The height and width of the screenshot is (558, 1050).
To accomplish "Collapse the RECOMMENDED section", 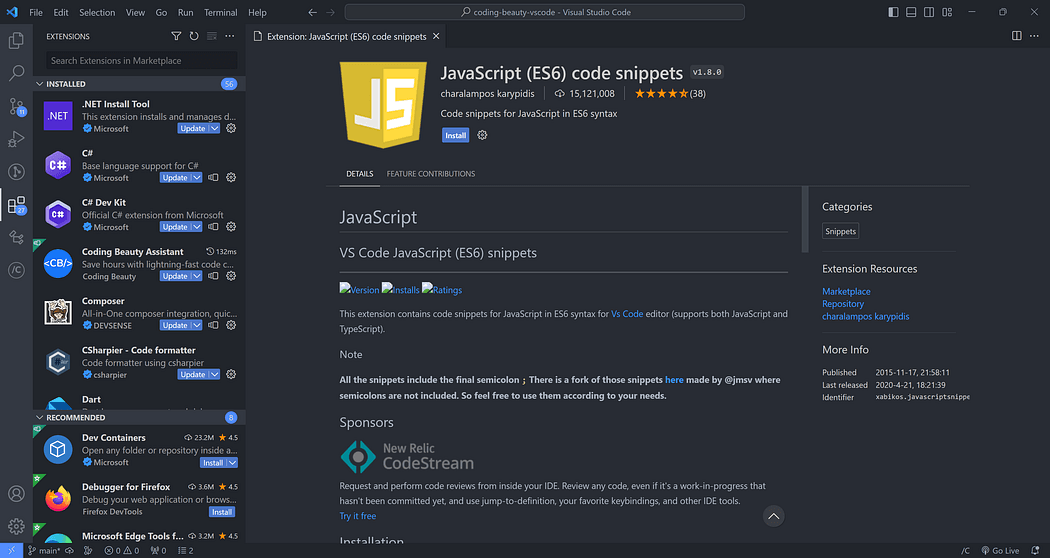I will pyautogui.click(x=40, y=417).
